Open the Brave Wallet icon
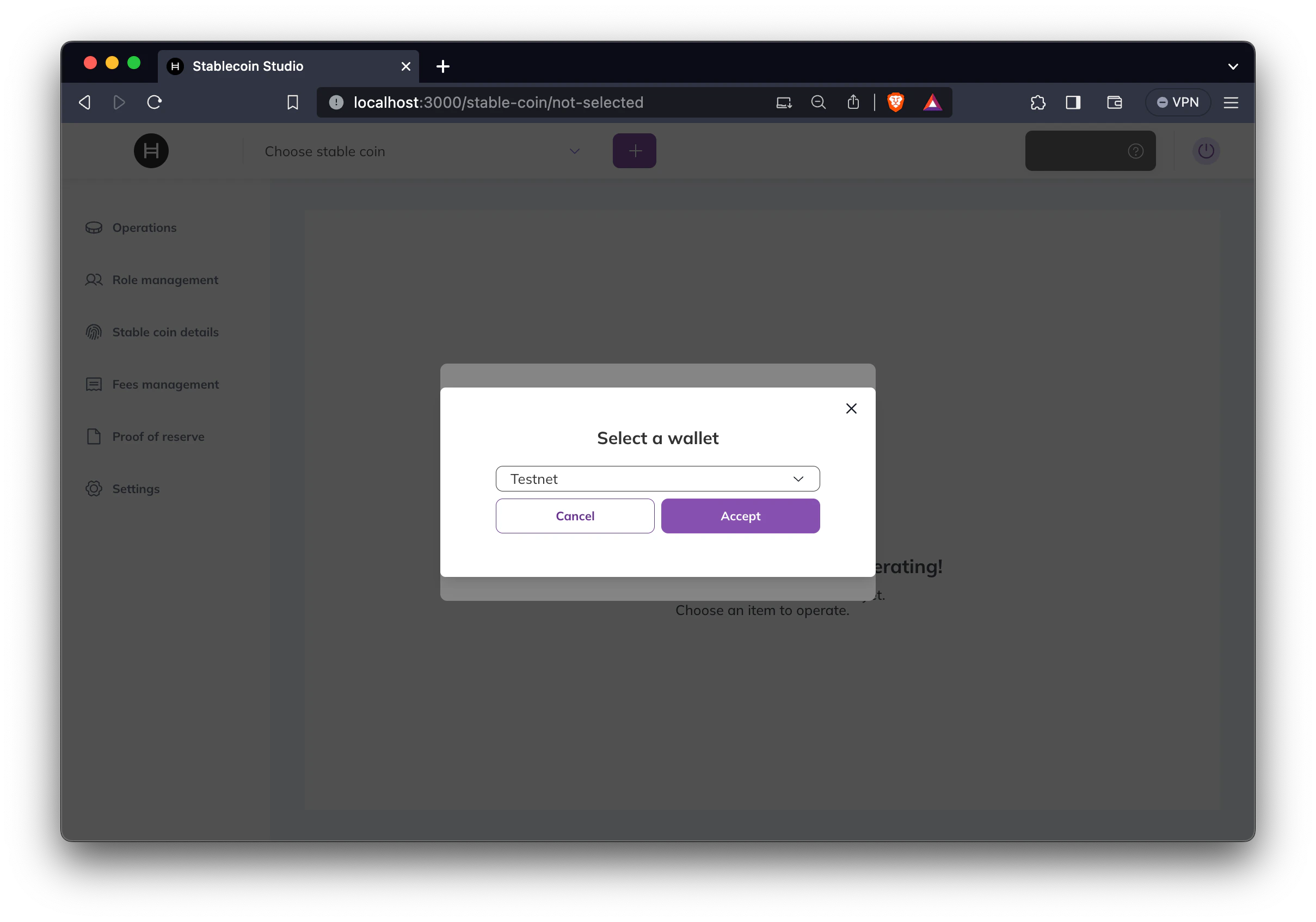 click(1114, 102)
